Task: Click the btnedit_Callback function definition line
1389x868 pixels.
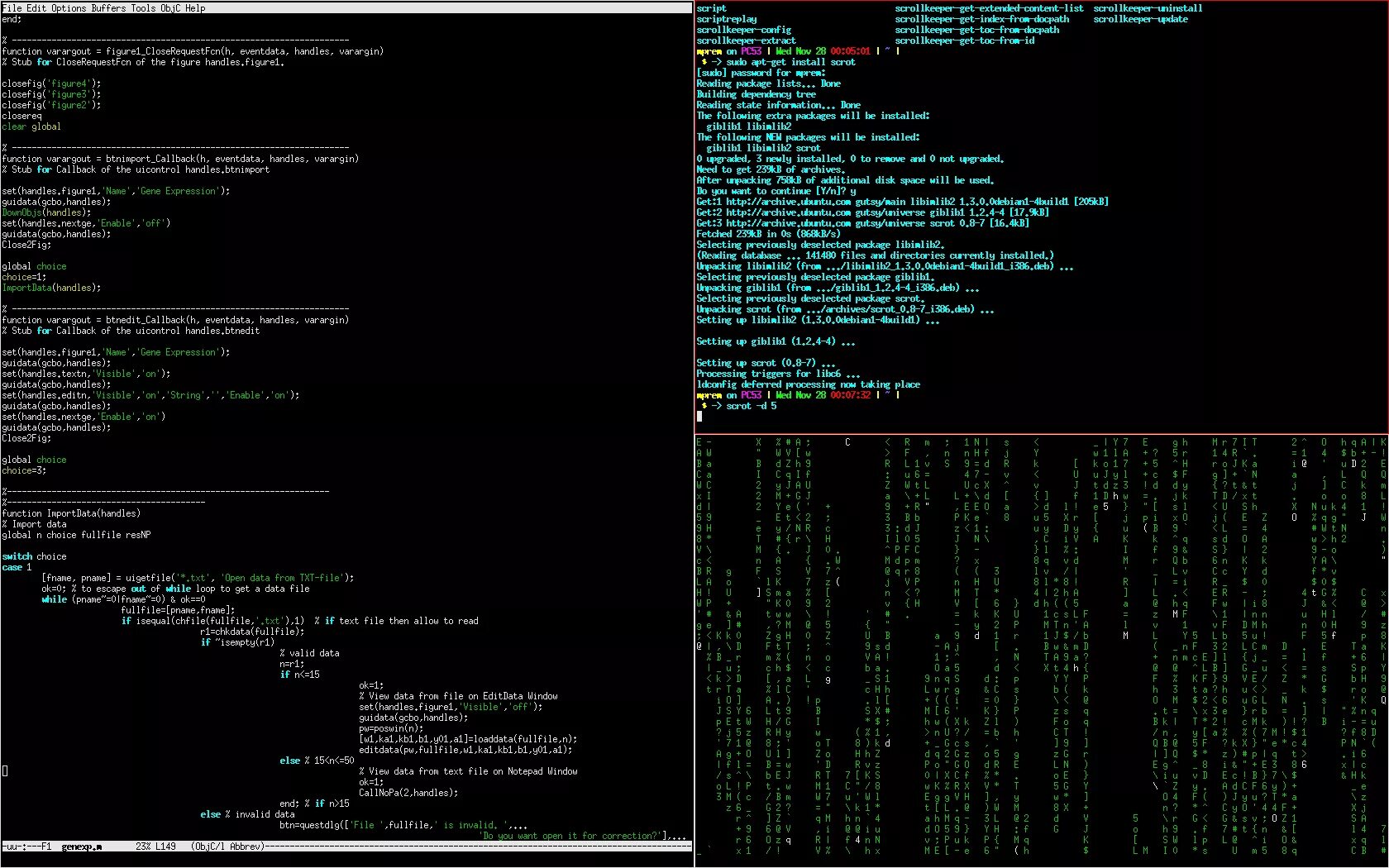Action: (x=175, y=320)
